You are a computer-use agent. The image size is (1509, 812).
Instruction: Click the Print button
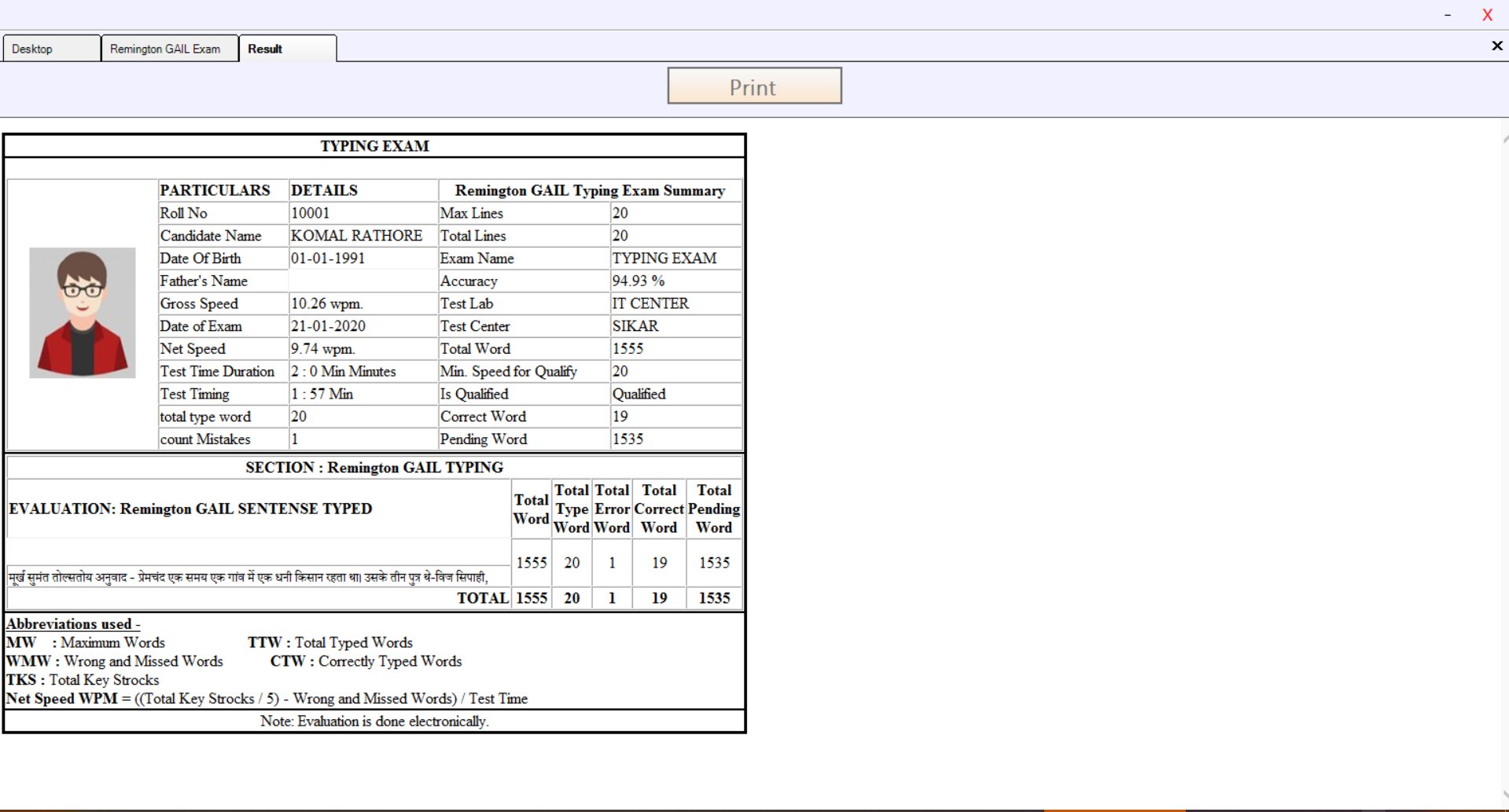(753, 86)
